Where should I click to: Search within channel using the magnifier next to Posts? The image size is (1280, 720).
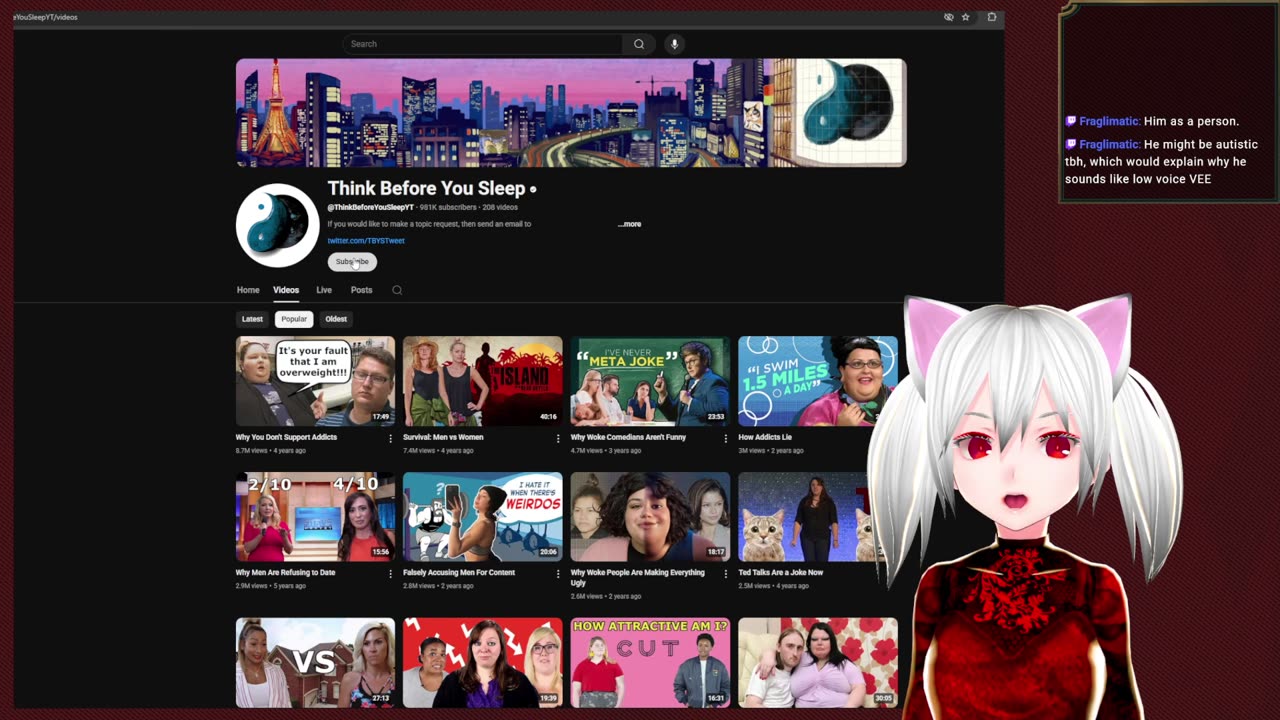coord(397,290)
